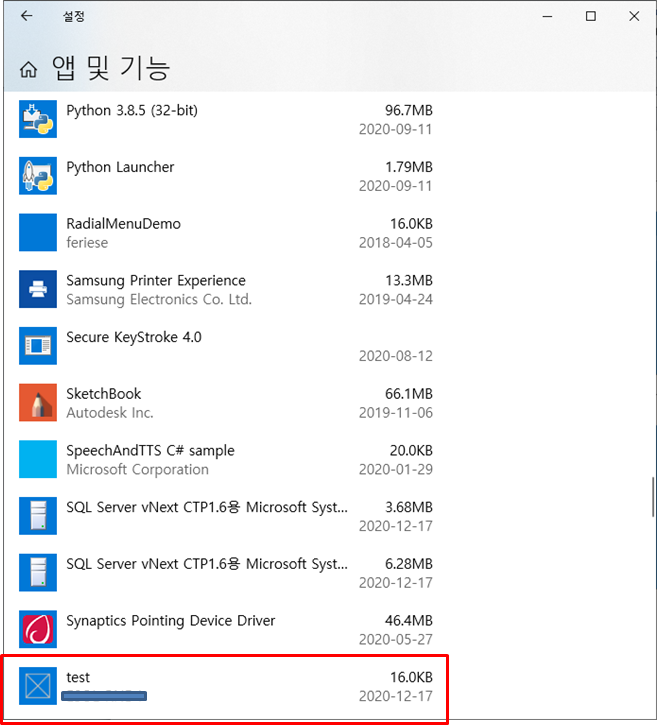
Task: Click the 2019-04-24 install date
Action: pyautogui.click(x=396, y=300)
